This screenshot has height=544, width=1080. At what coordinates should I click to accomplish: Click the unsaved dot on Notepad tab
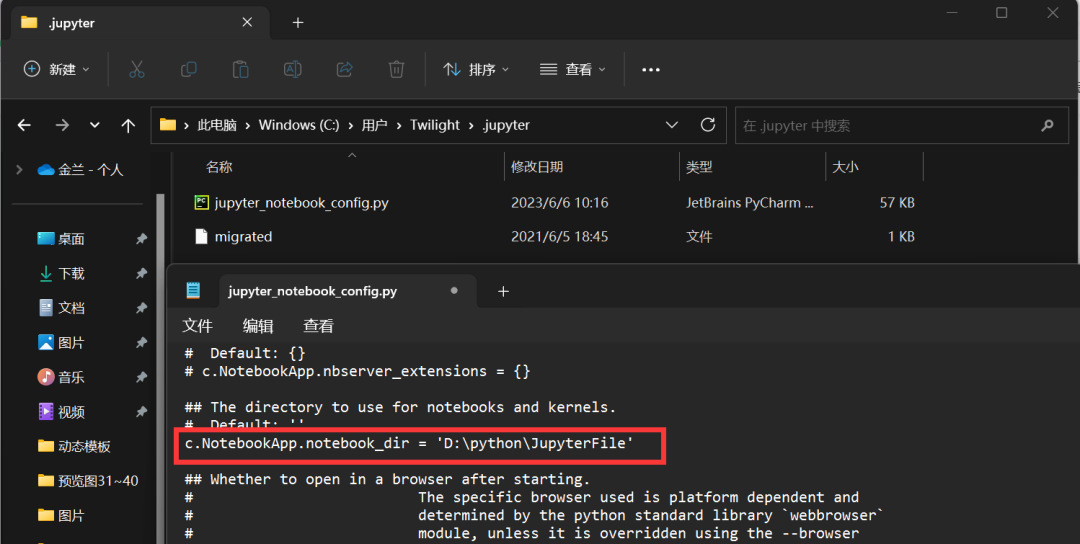454,291
